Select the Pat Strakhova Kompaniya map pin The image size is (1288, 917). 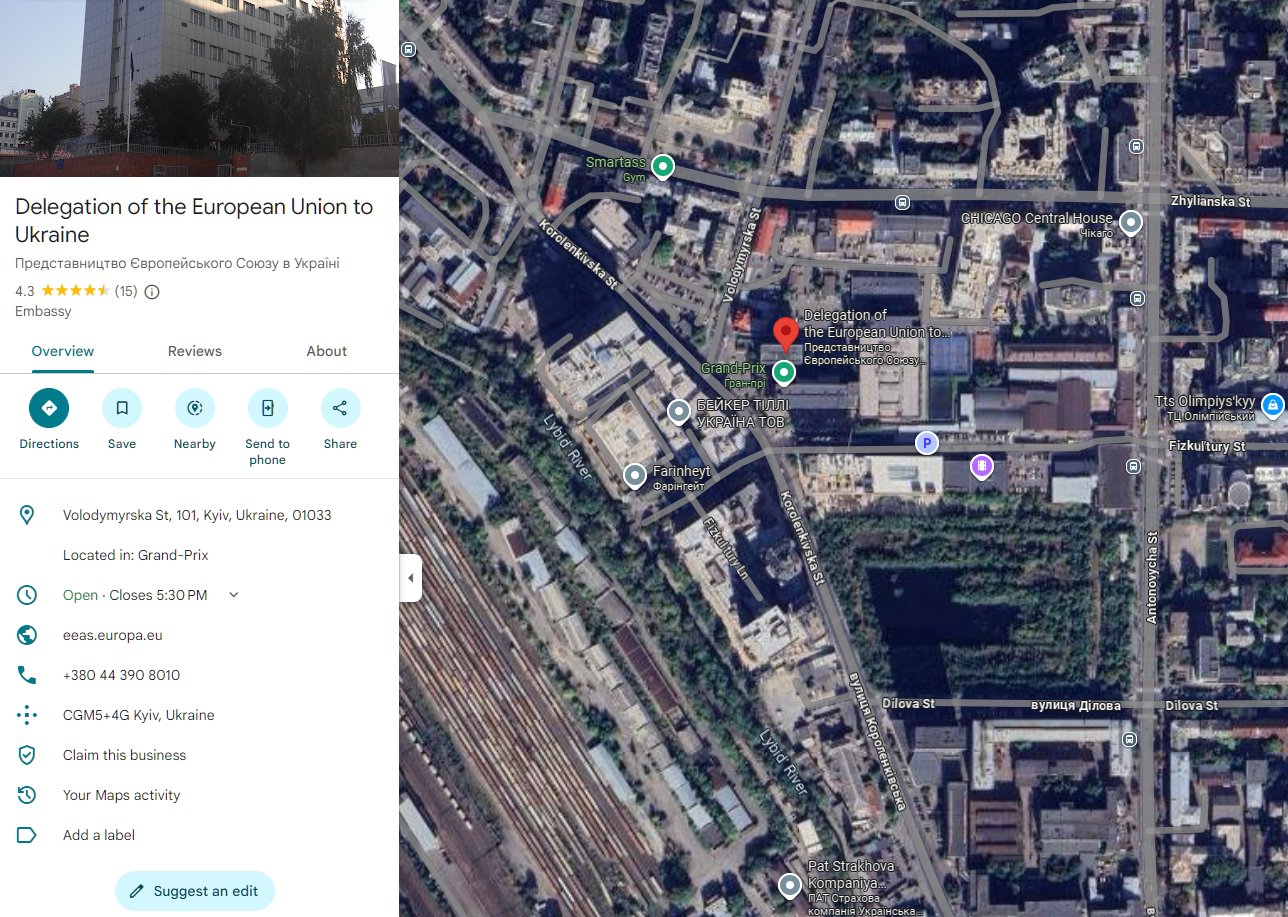pyautogui.click(x=791, y=885)
